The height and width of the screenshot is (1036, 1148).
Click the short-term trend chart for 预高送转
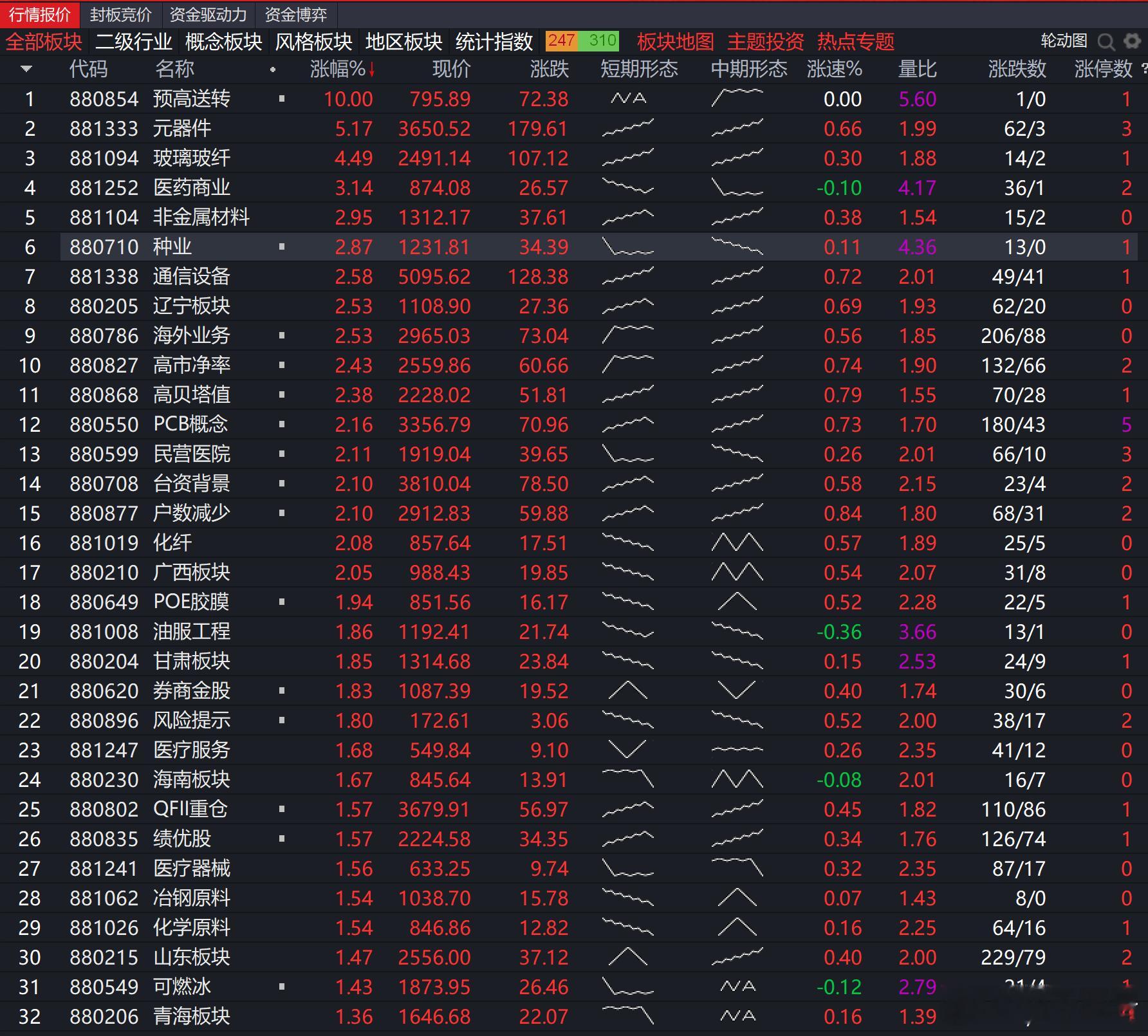click(628, 98)
